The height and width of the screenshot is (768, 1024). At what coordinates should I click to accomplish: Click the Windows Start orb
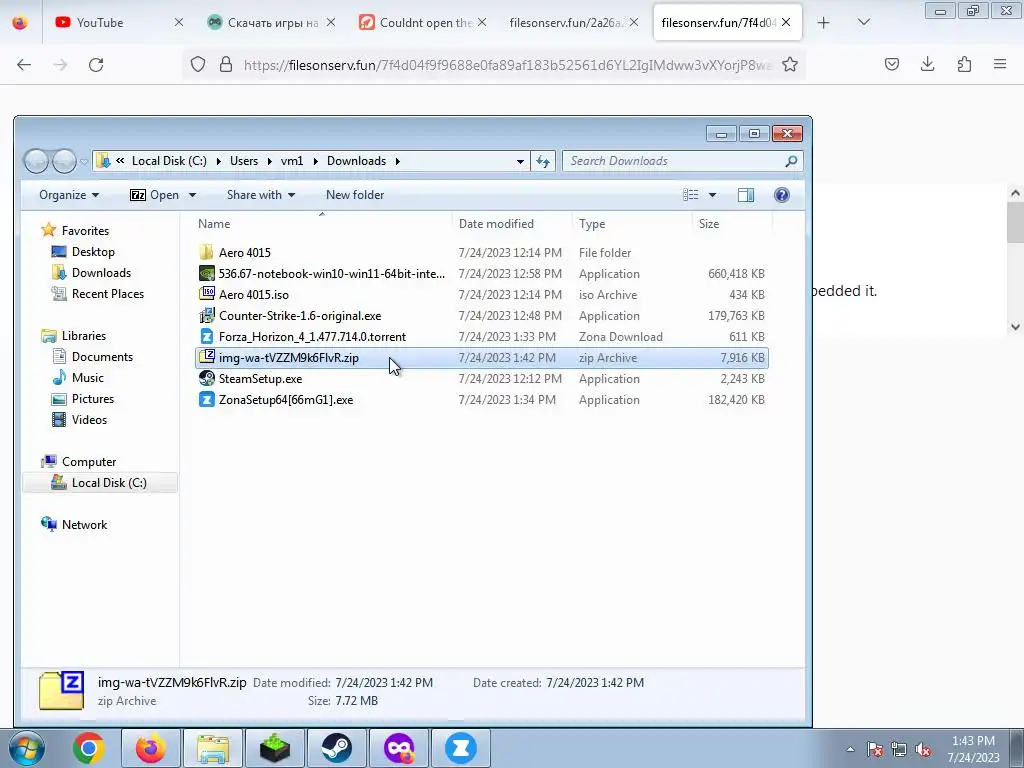[x=27, y=748]
